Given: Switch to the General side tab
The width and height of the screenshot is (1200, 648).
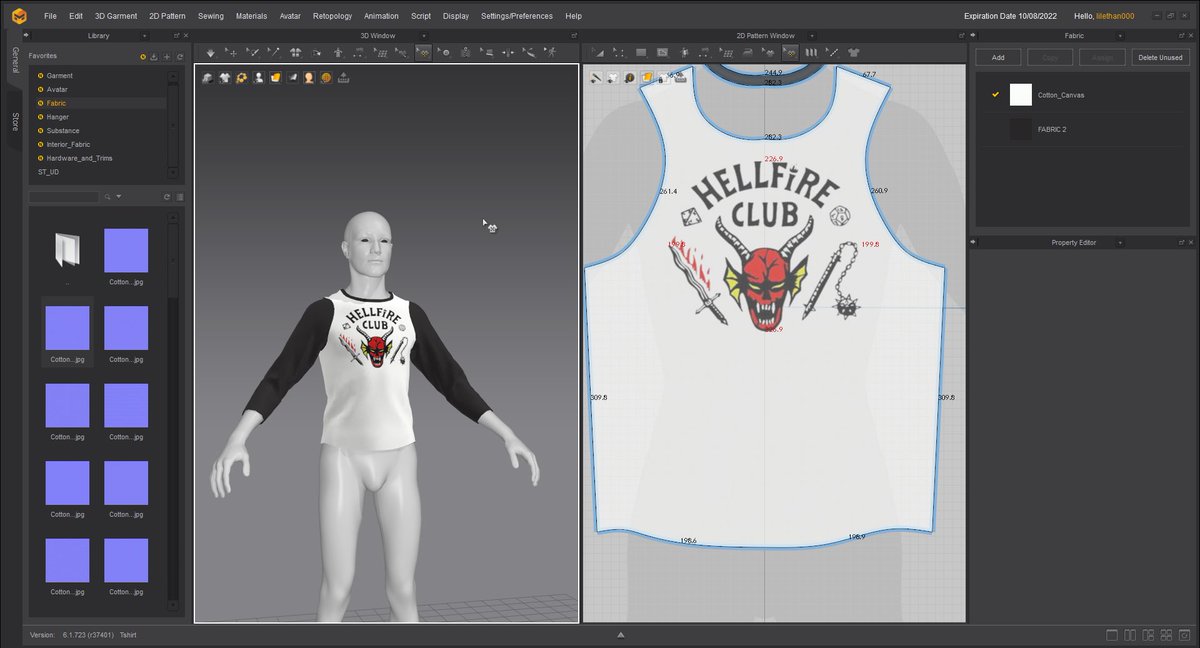Looking at the screenshot, I should [x=15, y=62].
